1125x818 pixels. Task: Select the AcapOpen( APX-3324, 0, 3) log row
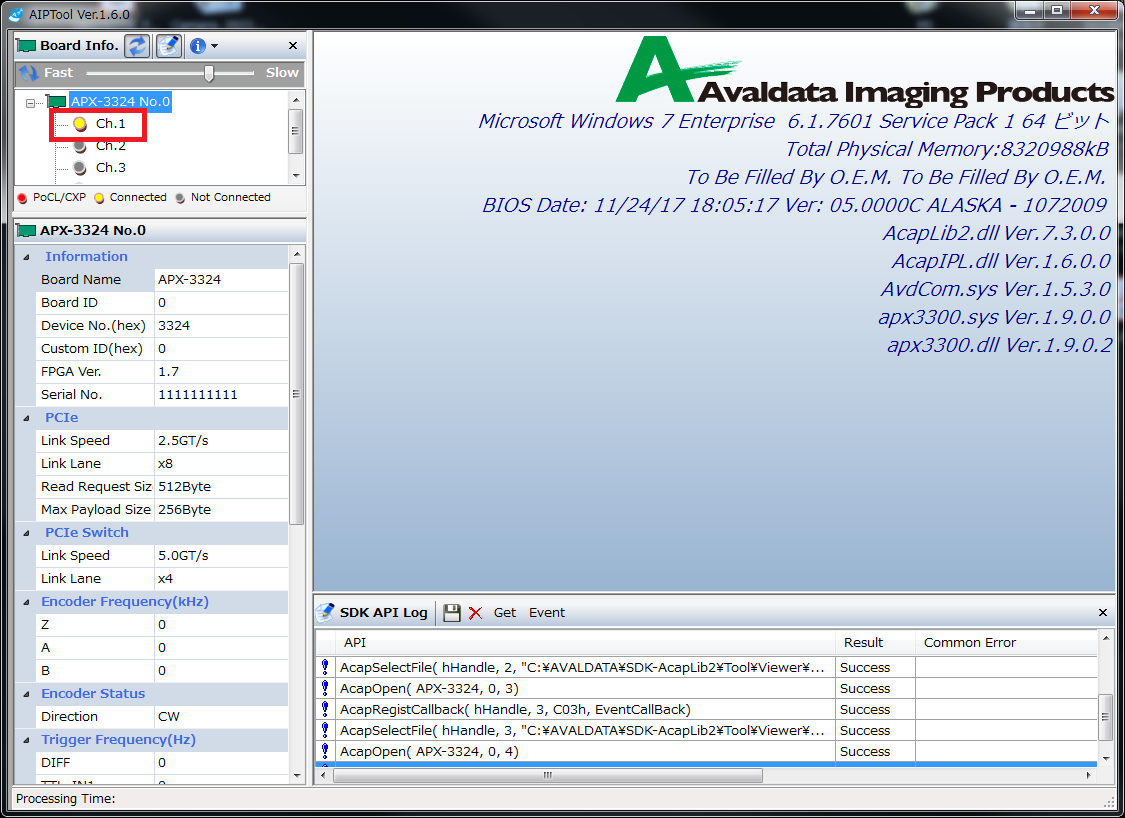[707, 689]
